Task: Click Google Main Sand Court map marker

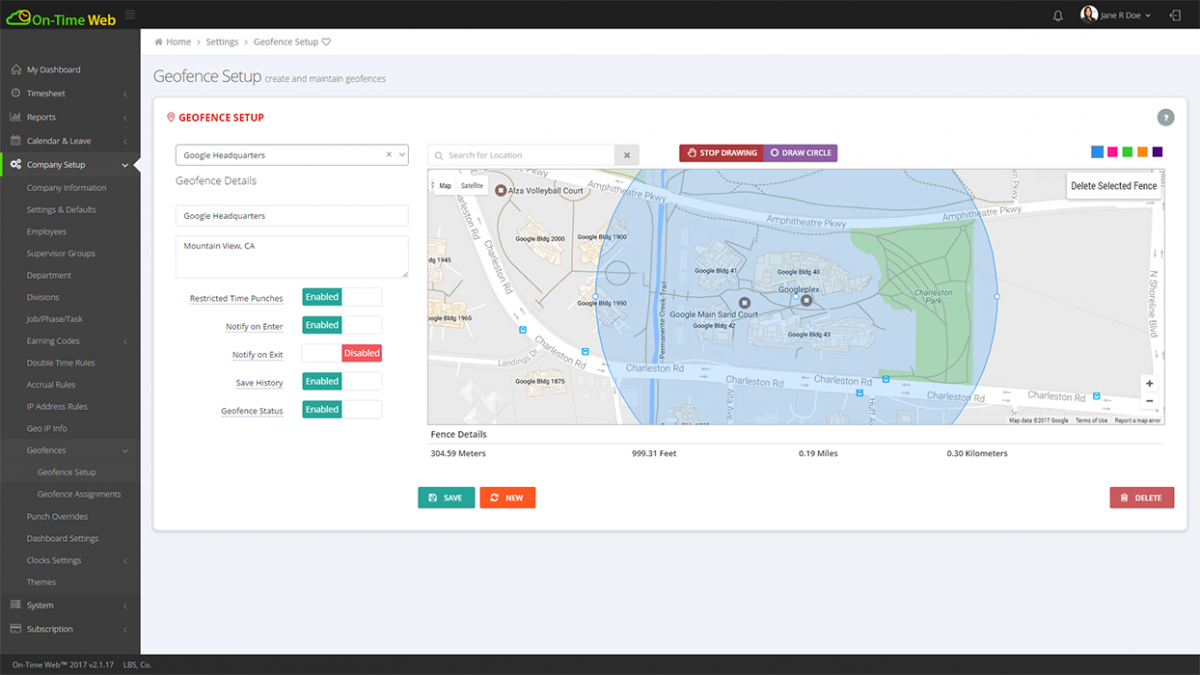Action: [744, 302]
